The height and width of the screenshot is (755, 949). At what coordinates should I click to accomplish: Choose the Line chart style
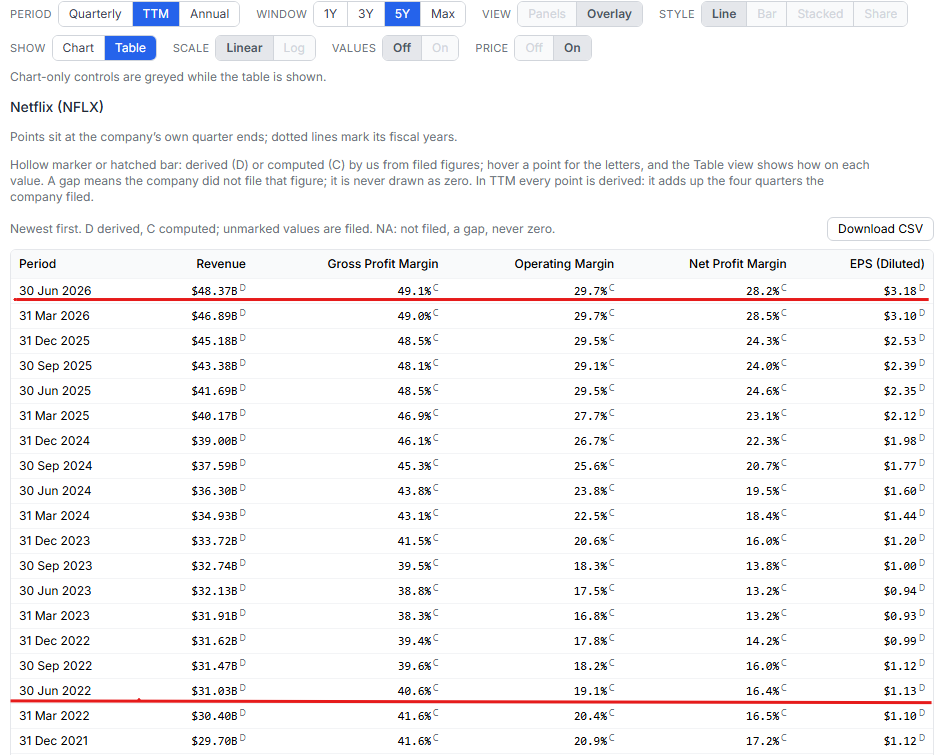click(x=724, y=14)
